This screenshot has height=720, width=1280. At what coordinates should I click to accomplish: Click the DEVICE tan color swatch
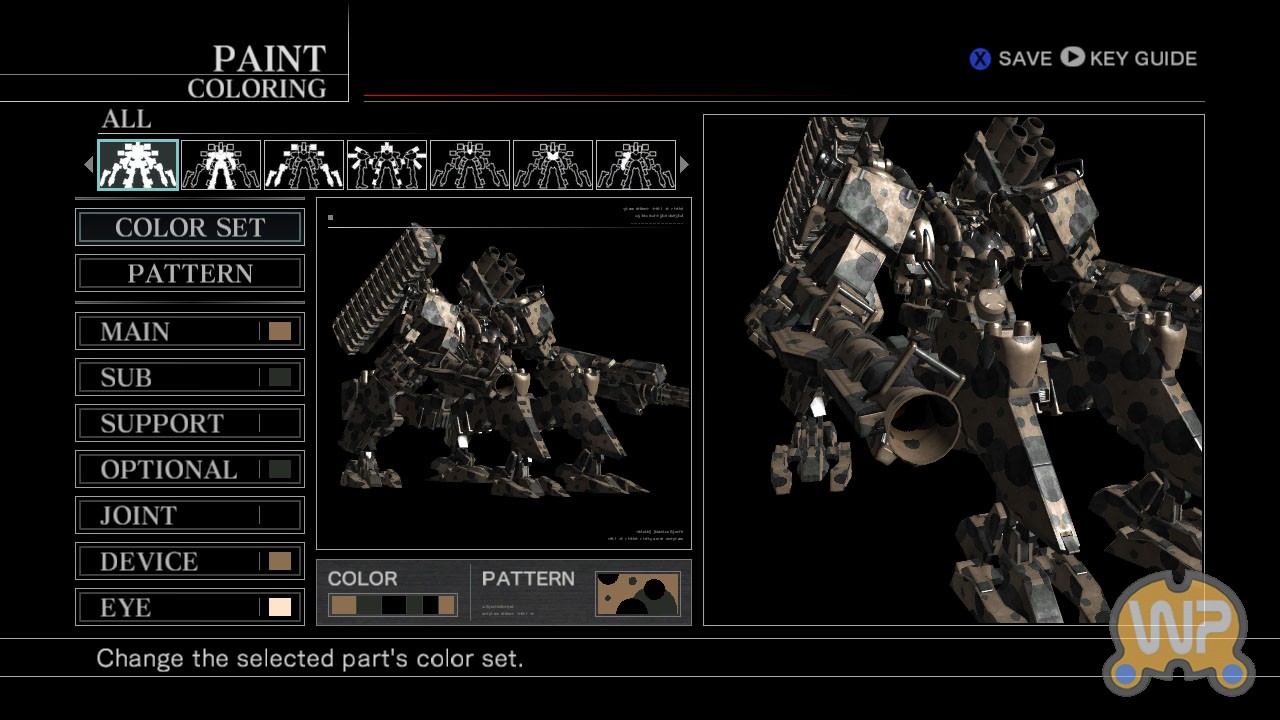tap(280, 562)
